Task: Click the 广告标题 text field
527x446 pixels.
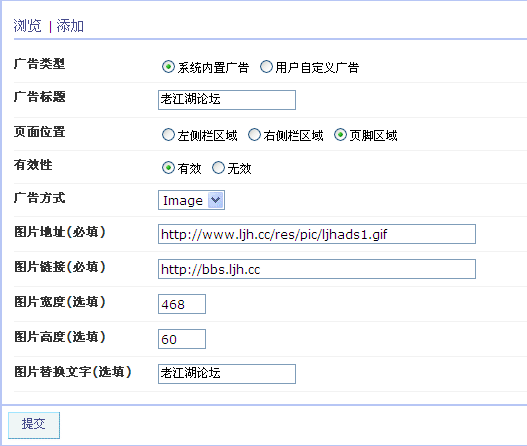Action: (227, 100)
